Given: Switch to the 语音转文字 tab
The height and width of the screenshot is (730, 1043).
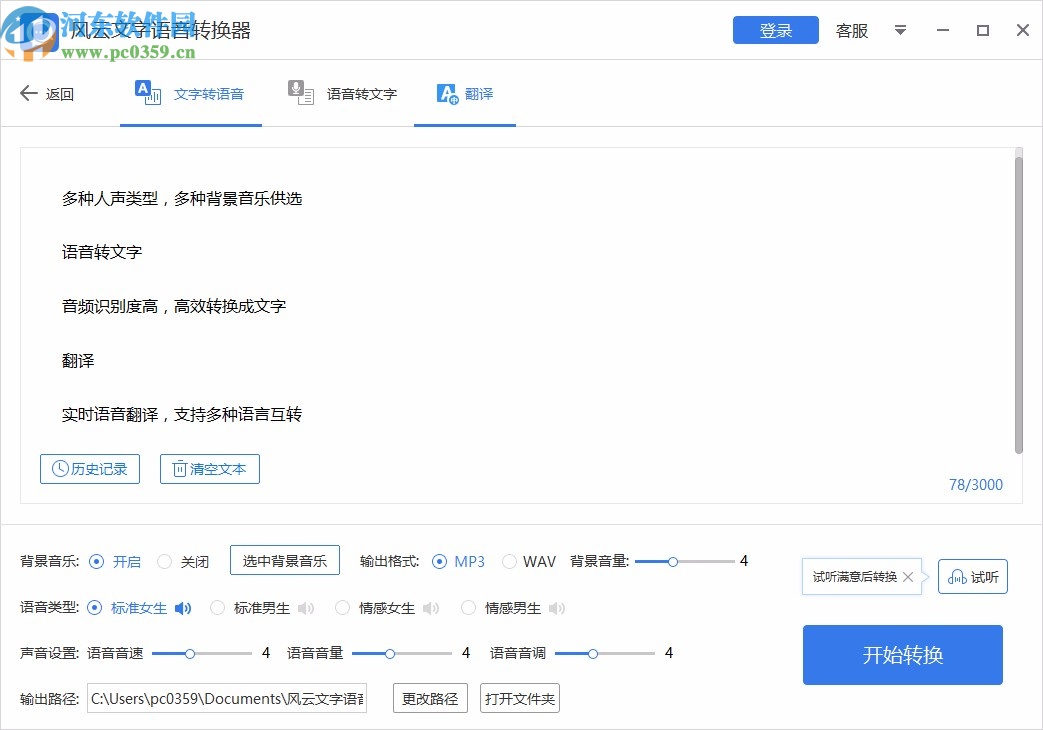Looking at the screenshot, I should [342, 93].
